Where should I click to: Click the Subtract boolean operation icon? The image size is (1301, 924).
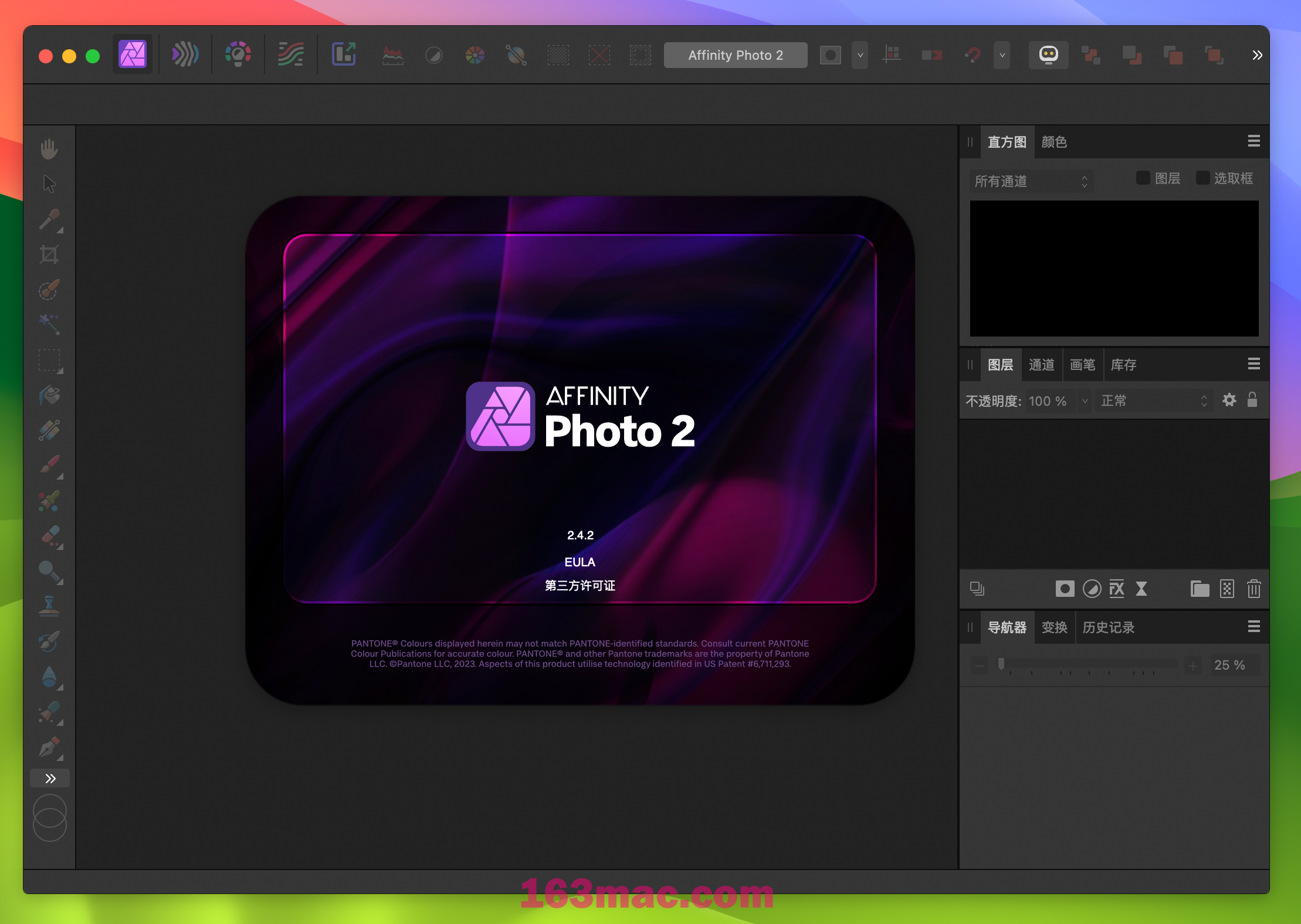(x=1131, y=56)
